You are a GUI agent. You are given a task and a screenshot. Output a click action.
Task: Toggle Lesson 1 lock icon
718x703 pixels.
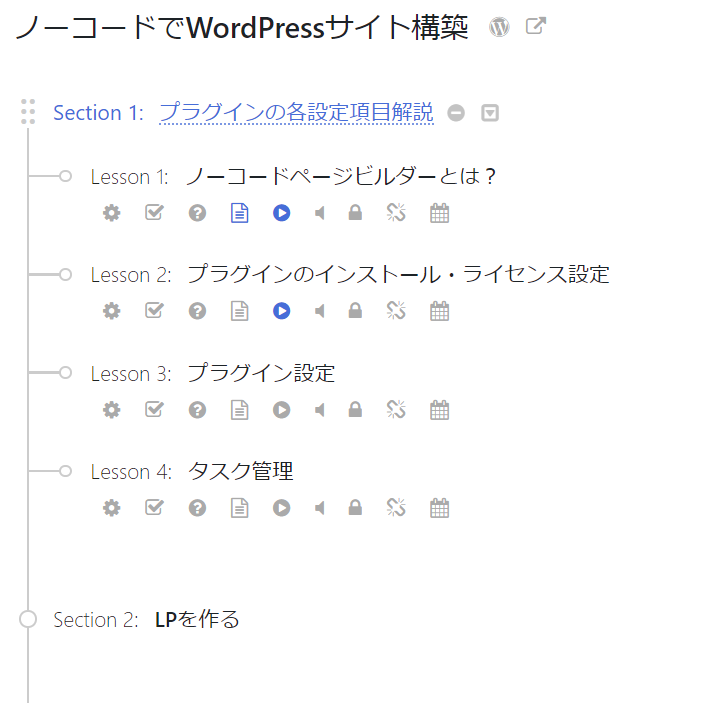[355, 213]
